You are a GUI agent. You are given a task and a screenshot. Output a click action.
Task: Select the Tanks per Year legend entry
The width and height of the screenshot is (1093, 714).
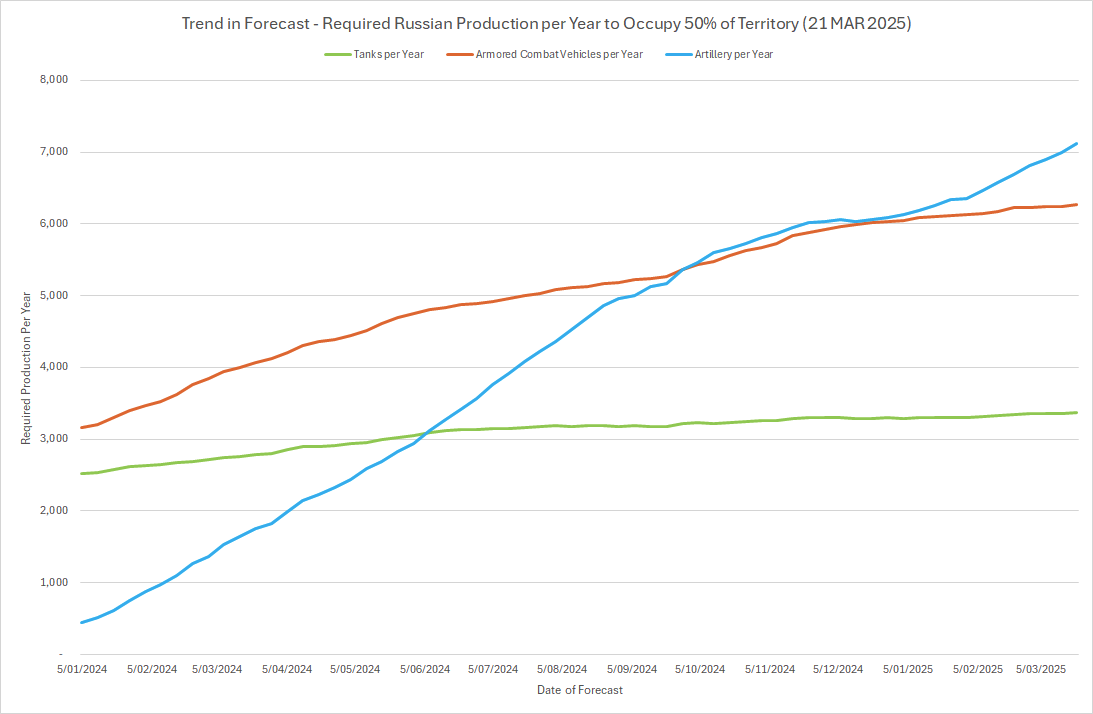click(x=389, y=54)
